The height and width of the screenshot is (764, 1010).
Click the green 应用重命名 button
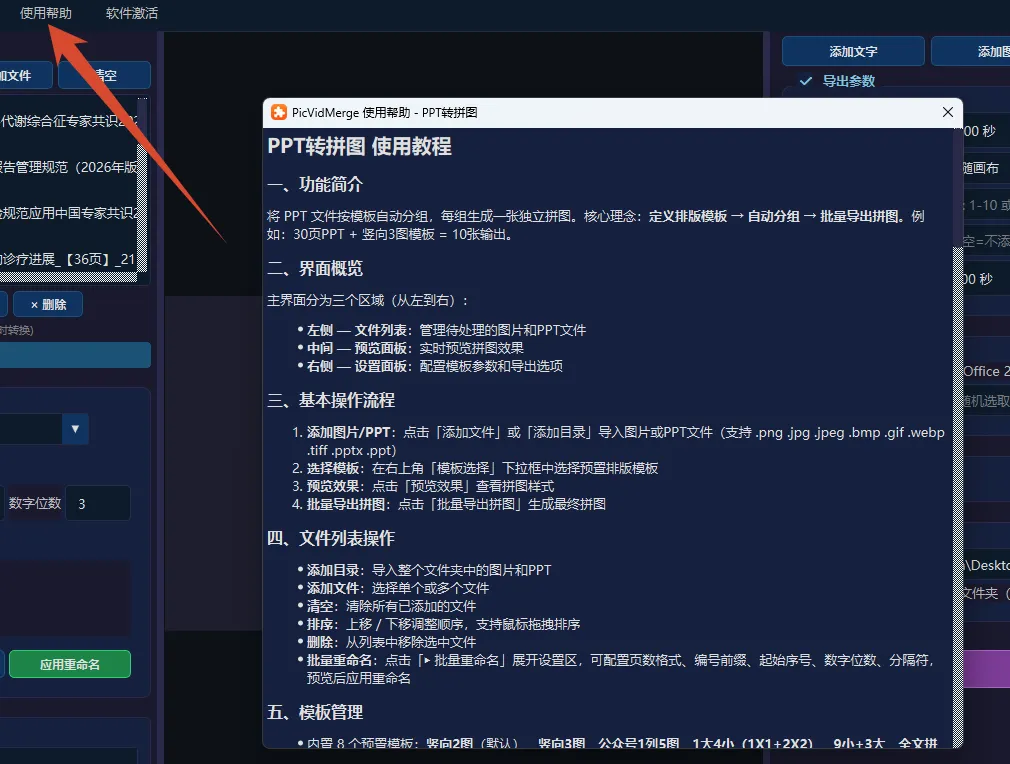(70, 664)
